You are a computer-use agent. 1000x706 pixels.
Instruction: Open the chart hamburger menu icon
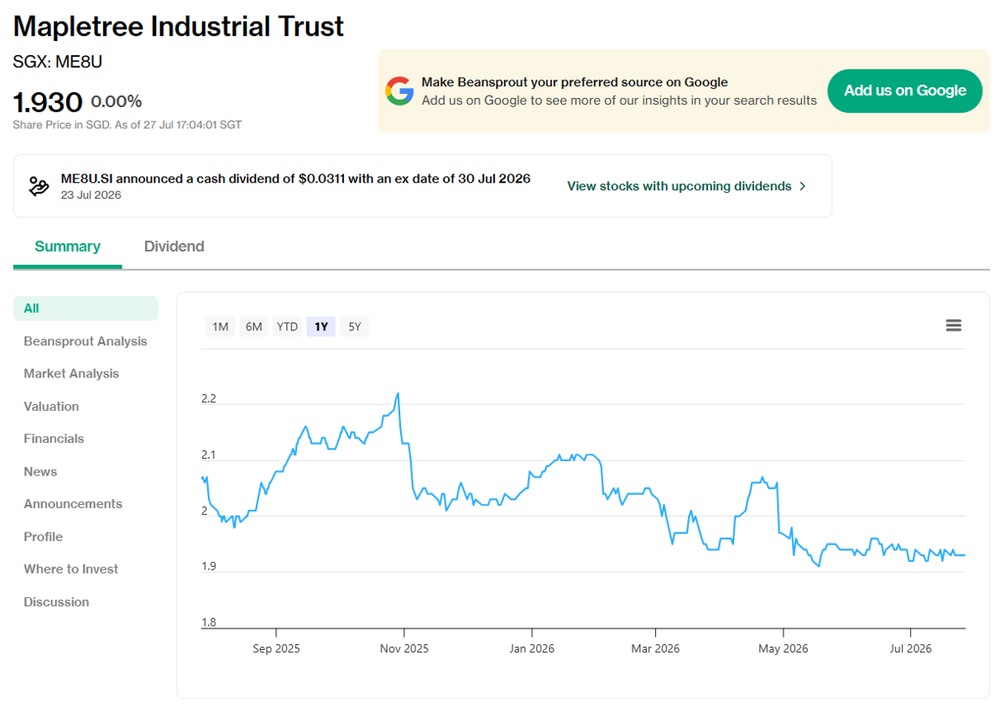click(x=953, y=326)
